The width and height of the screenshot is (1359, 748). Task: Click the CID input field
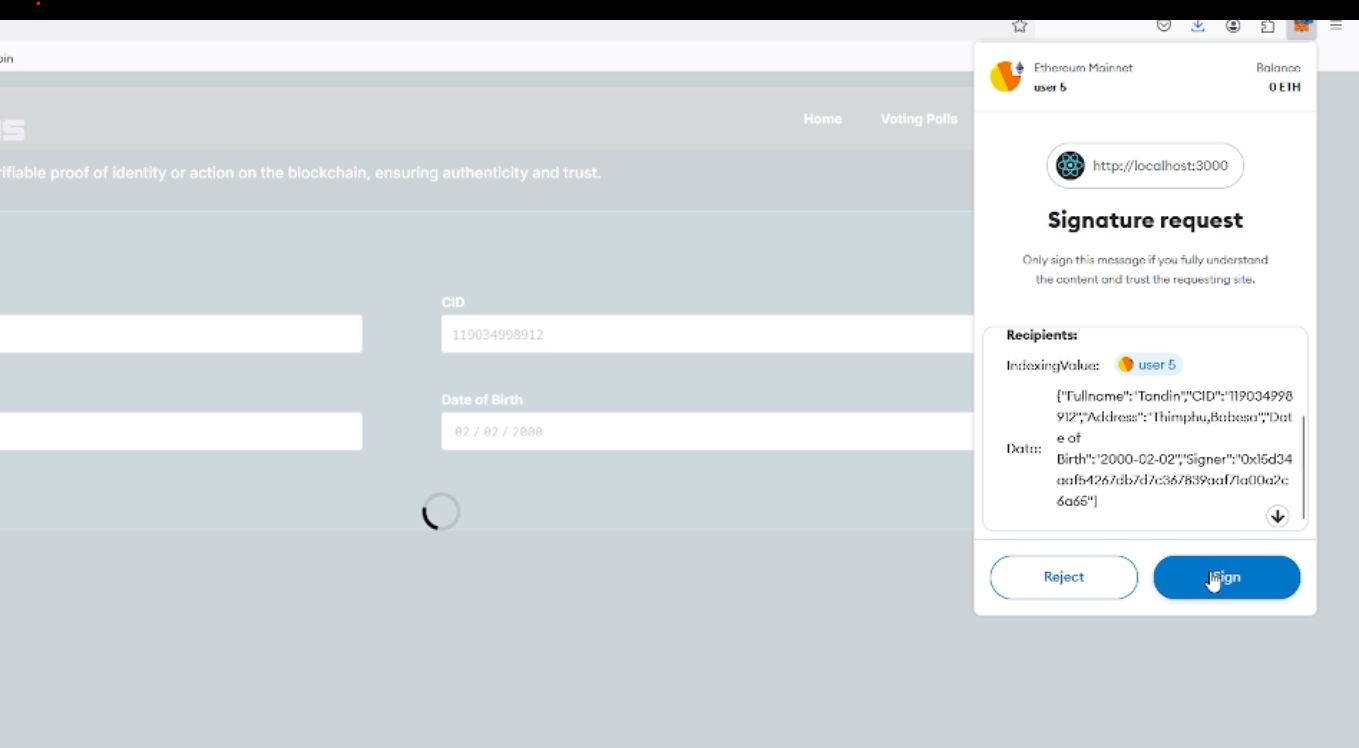click(x=707, y=334)
